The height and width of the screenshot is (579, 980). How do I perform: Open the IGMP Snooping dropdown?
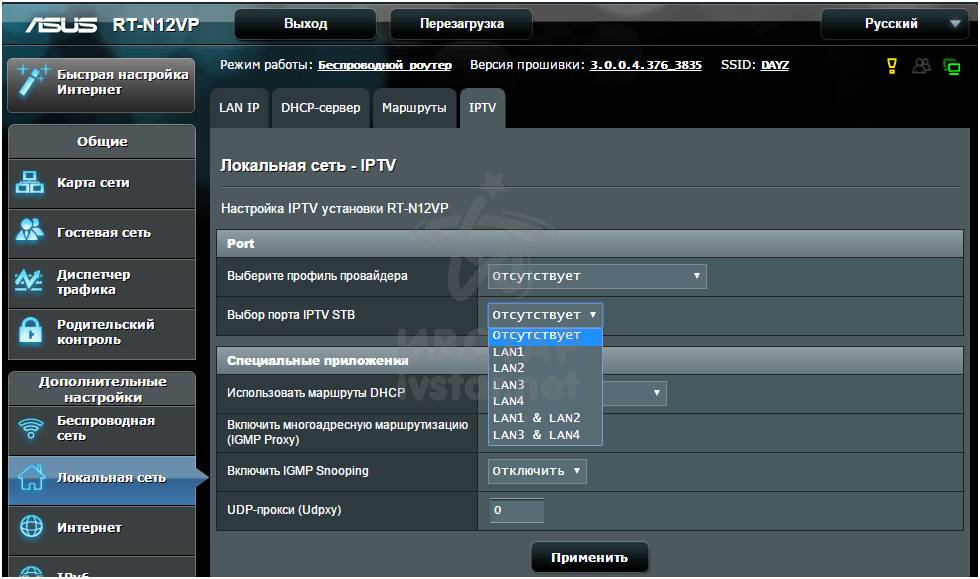point(537,471)
